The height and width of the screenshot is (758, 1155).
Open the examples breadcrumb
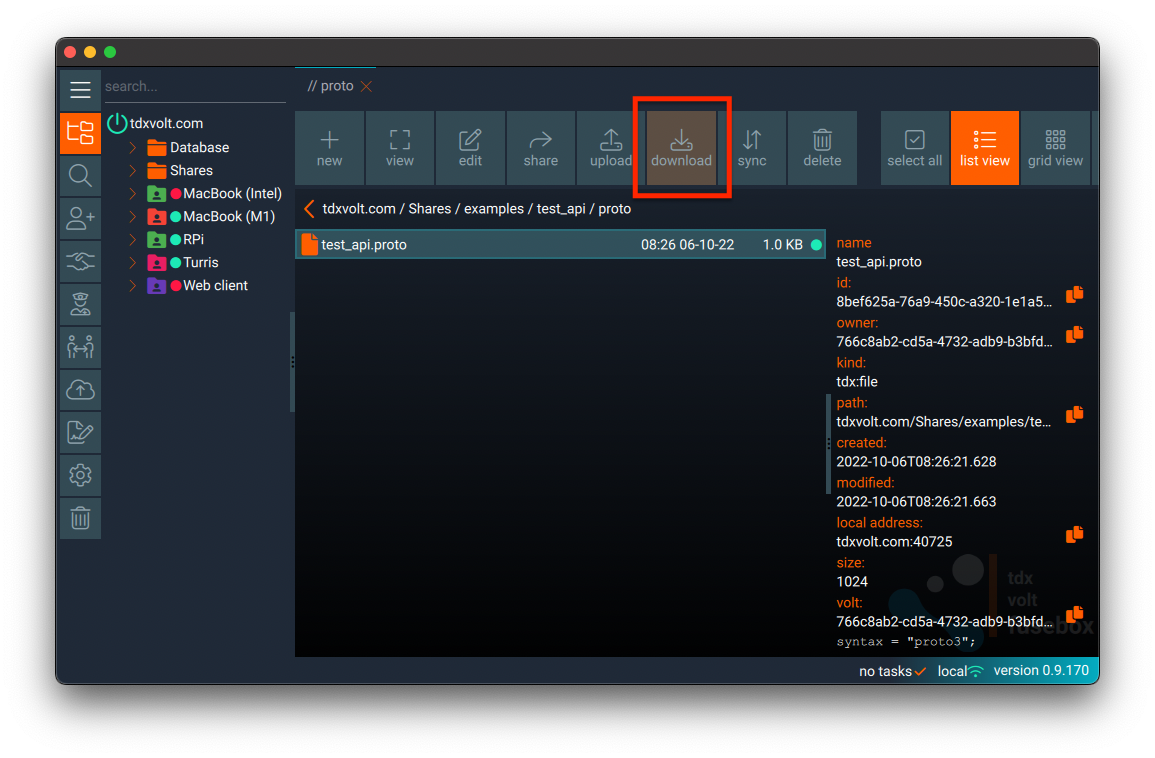click(x=494, y=209)
